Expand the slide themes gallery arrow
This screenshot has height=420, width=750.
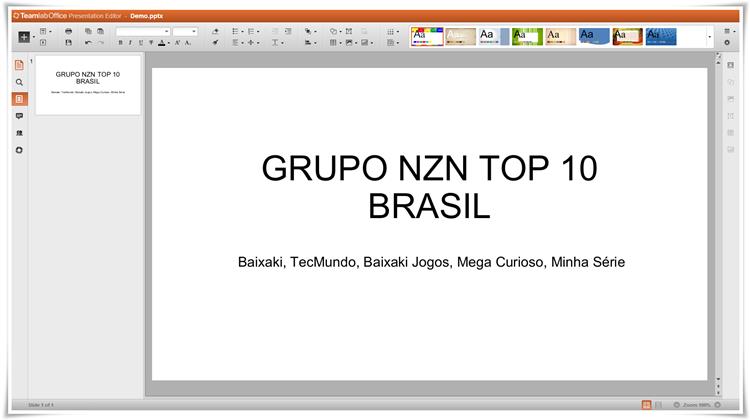point(709,37)
